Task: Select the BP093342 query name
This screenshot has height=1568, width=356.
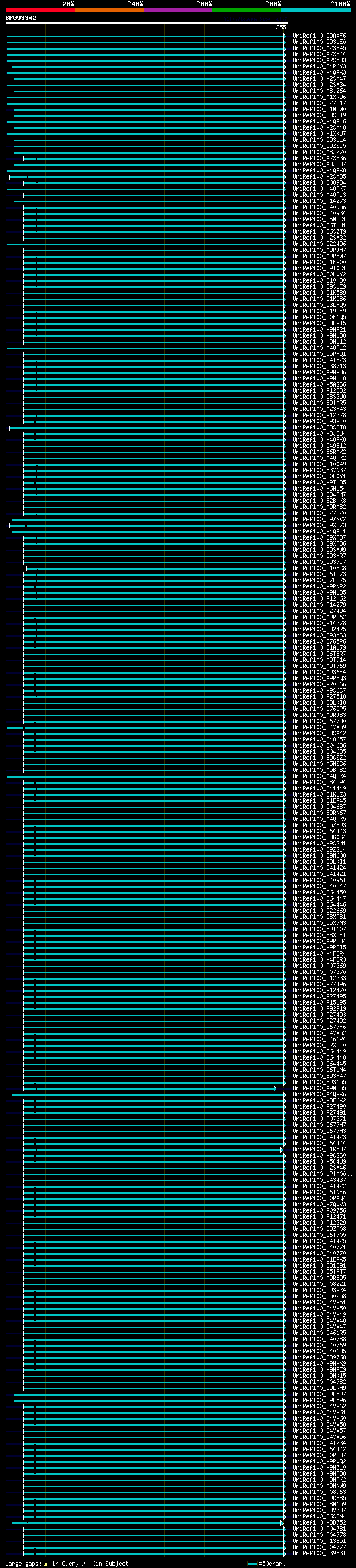Action: 21,18
